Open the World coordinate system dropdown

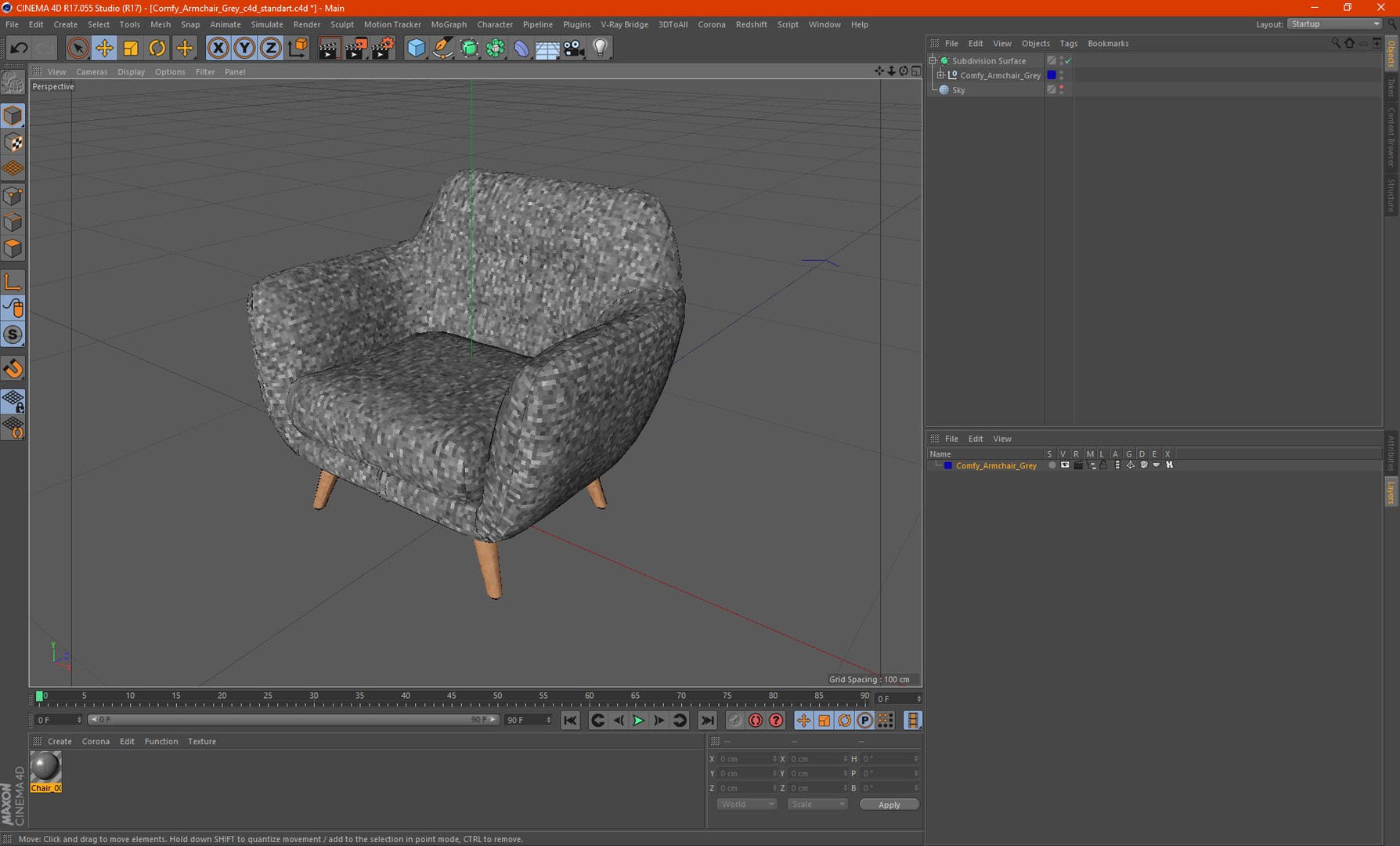(746, 804)
